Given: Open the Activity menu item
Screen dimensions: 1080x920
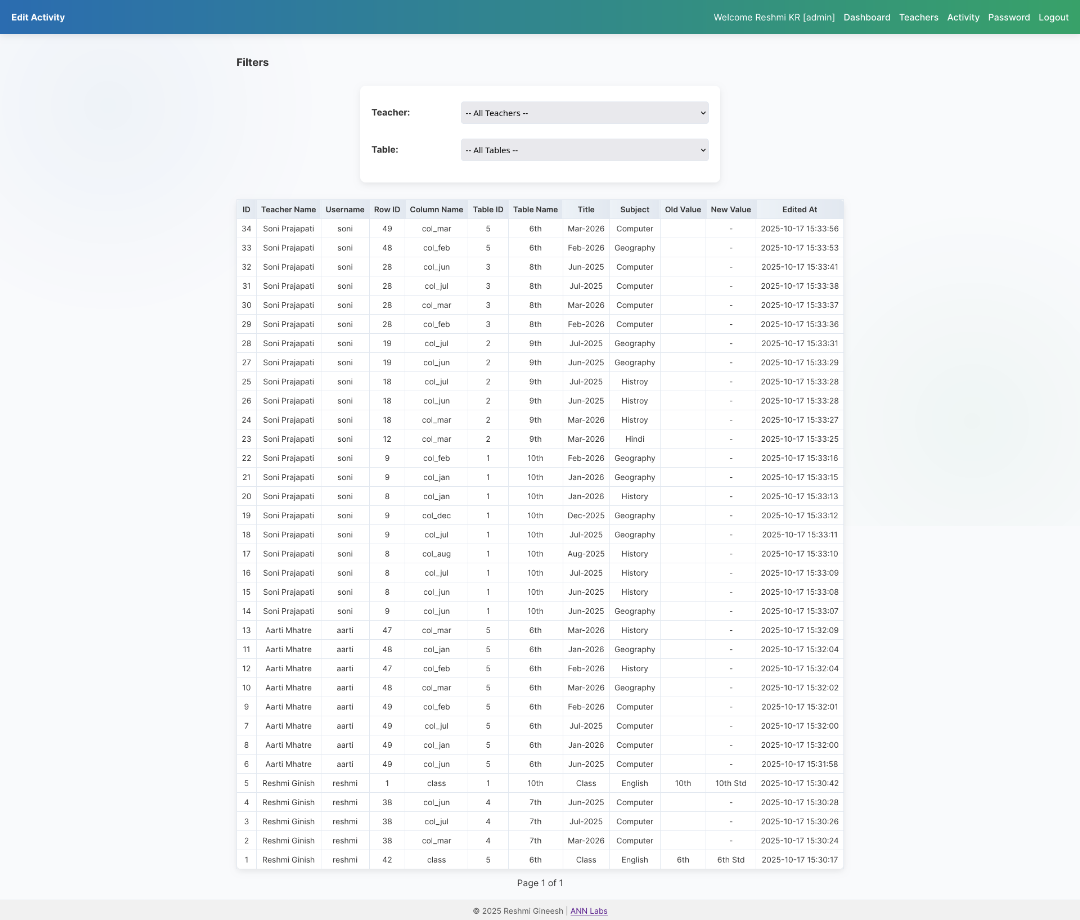Looking at the screenshot, I should click(x=963, y=17).
